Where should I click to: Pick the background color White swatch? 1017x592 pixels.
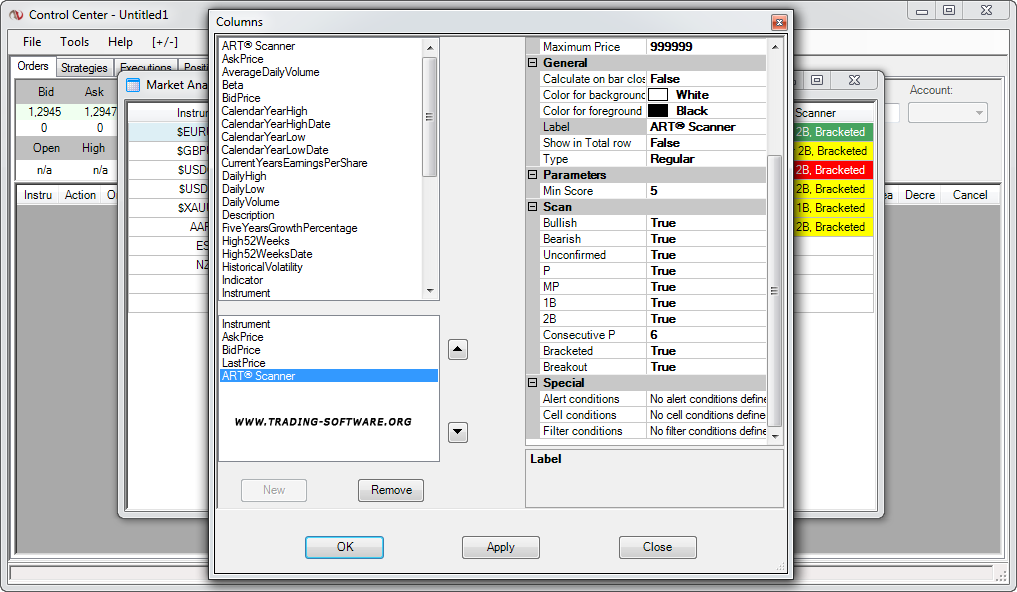point(658,95)
